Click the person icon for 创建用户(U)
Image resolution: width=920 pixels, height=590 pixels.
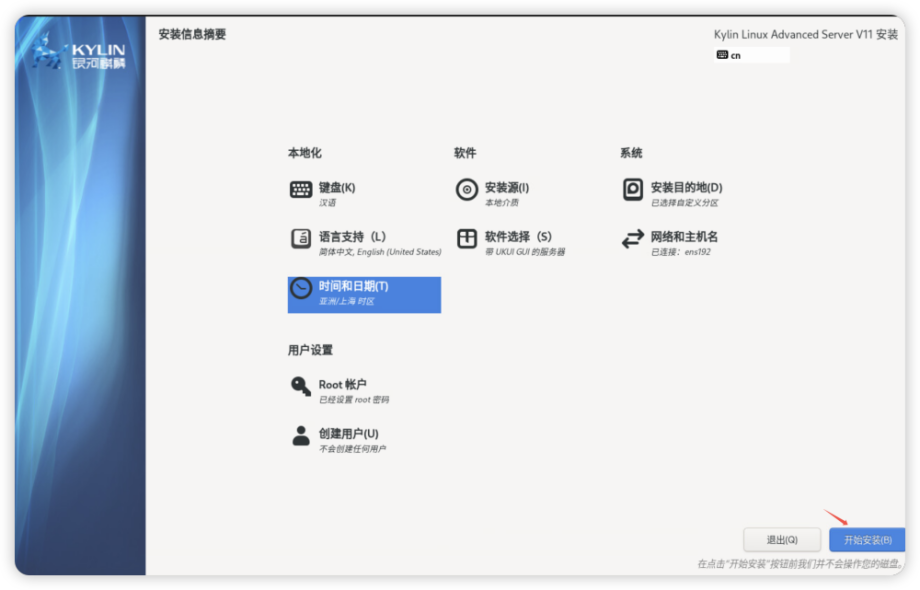[x=301, y=436]
